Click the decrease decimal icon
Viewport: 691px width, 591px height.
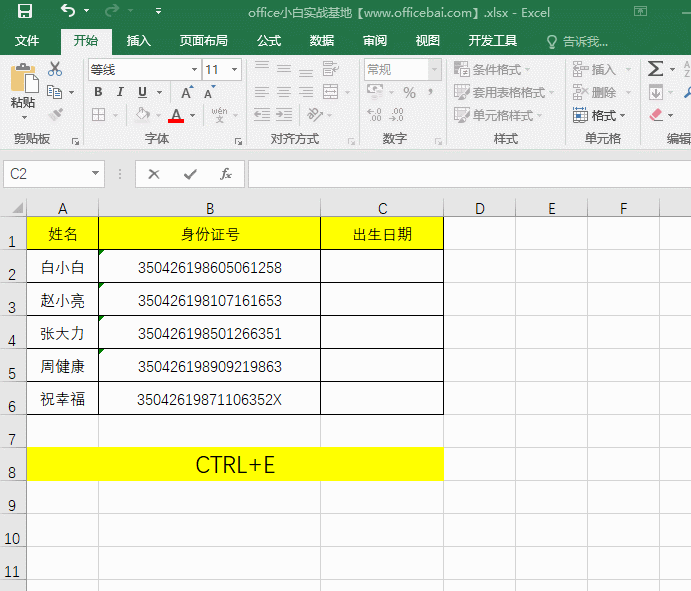click(397, 115)
